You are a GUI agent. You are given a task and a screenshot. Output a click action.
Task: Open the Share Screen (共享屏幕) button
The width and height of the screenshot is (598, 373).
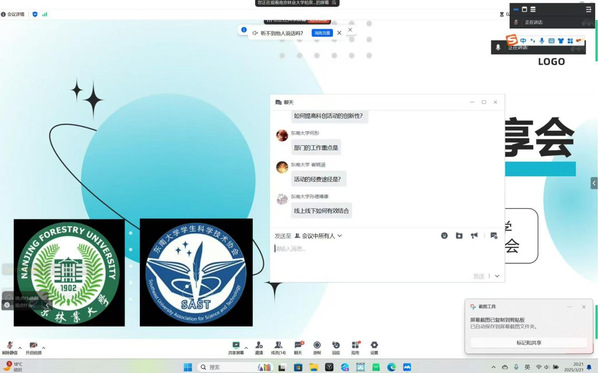click(x=236, y=347)
